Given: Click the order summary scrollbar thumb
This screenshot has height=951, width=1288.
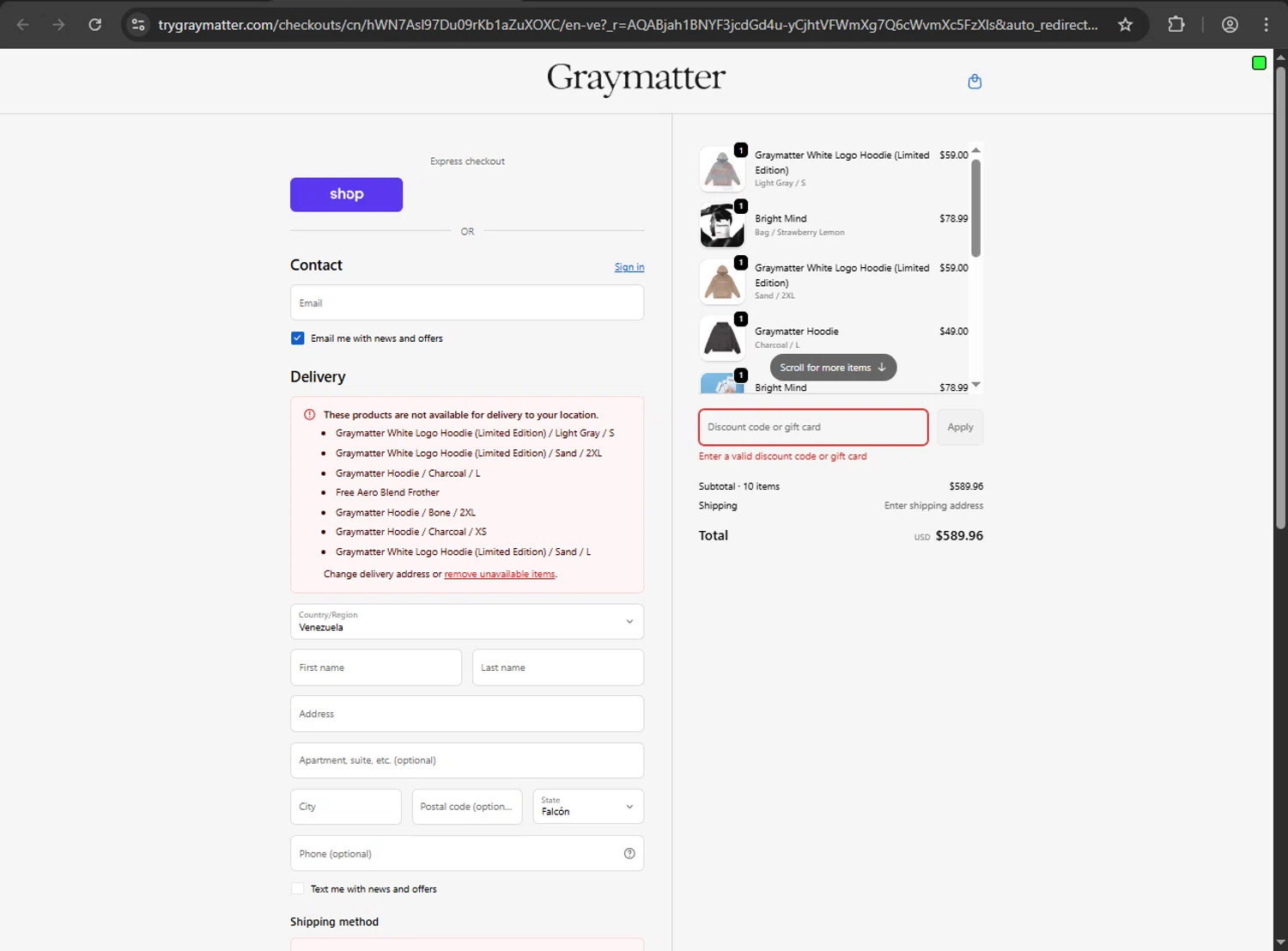Looking at the screenshot, I should [975, 208].
